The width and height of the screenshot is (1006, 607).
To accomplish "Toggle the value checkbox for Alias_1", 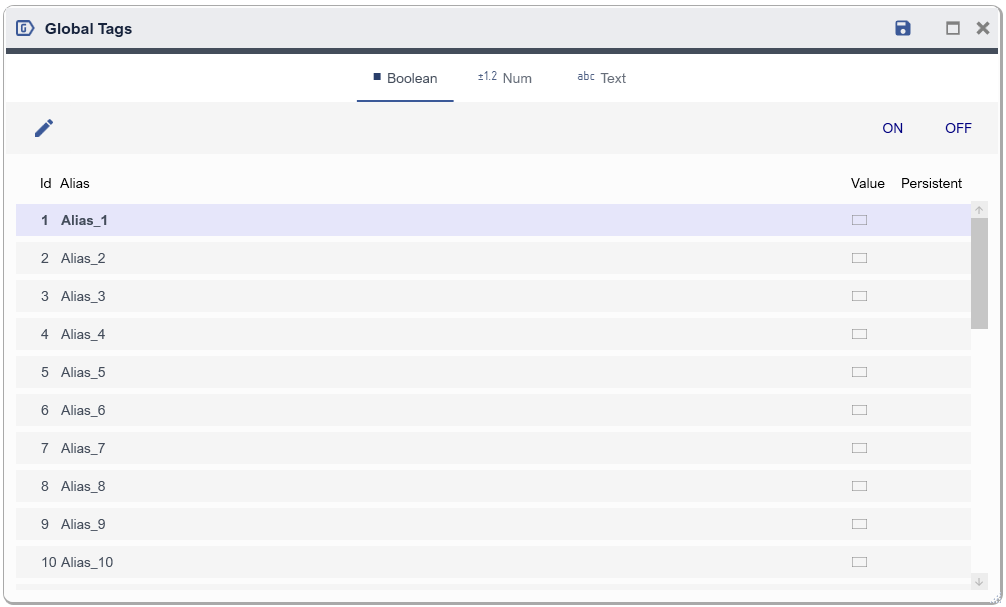I will (859, 220).
